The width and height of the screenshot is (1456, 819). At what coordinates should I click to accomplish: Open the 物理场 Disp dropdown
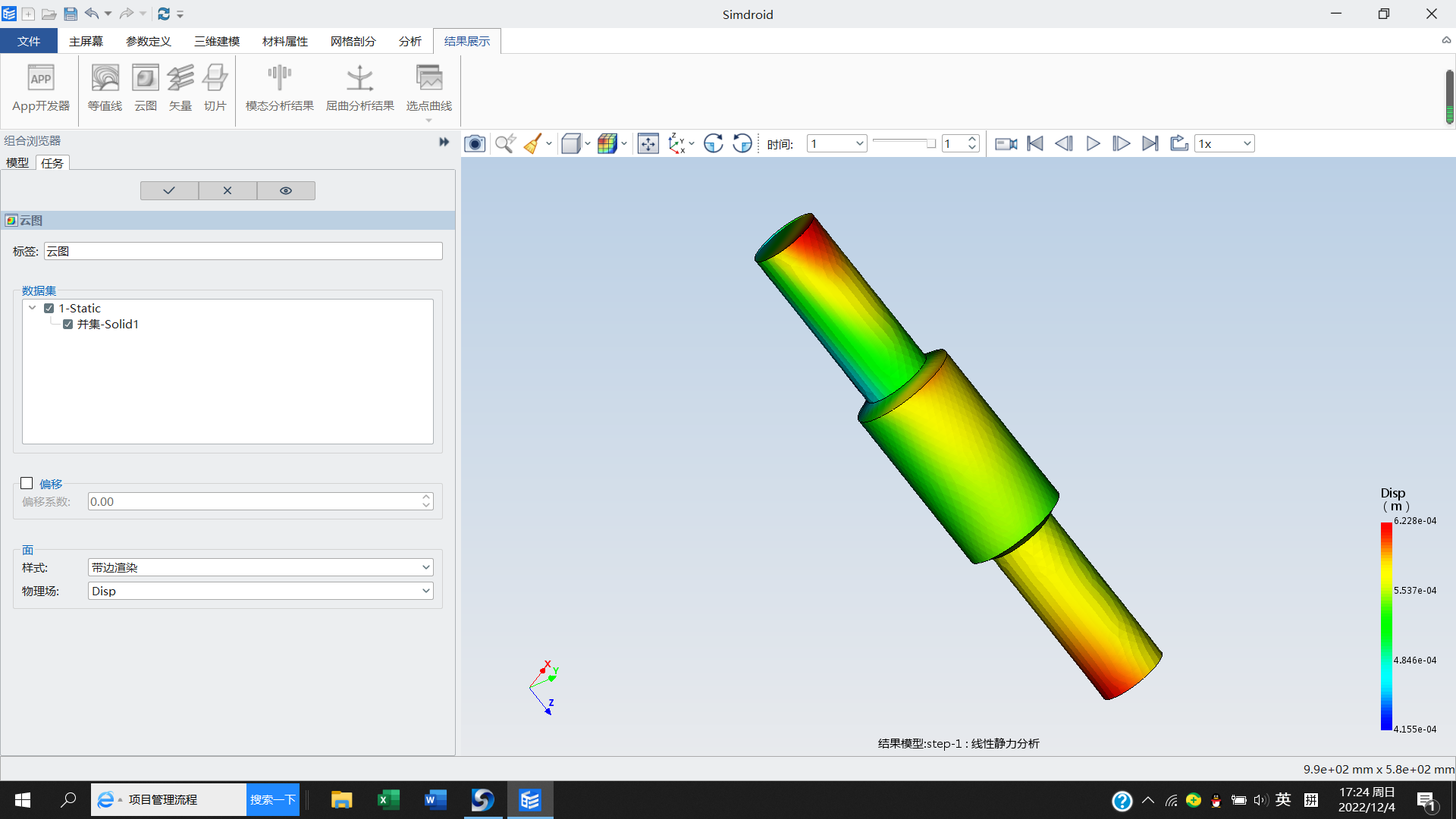point(261,591)
